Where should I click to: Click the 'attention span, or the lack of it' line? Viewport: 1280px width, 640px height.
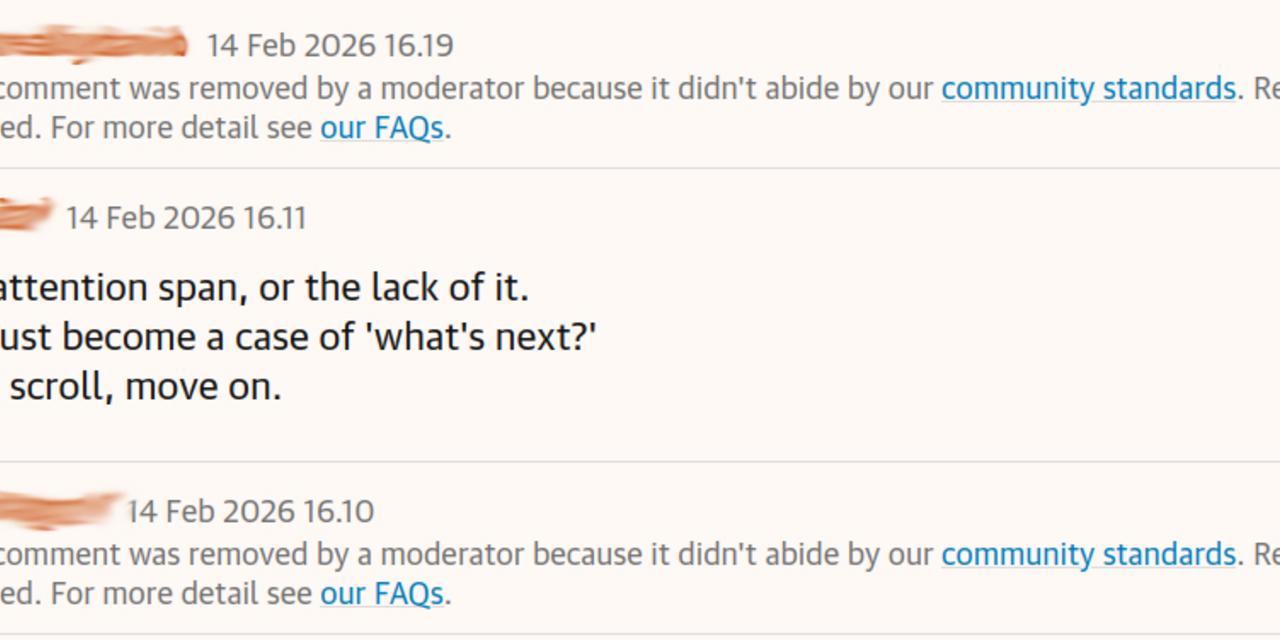pos(262,289)
